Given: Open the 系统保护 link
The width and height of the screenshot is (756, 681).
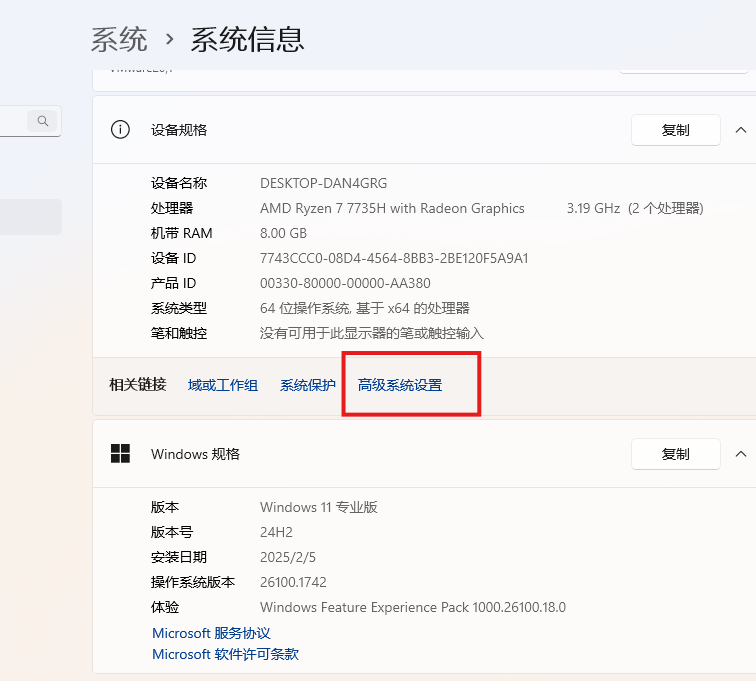Looking at the screenshot, I should pos(308,385).
